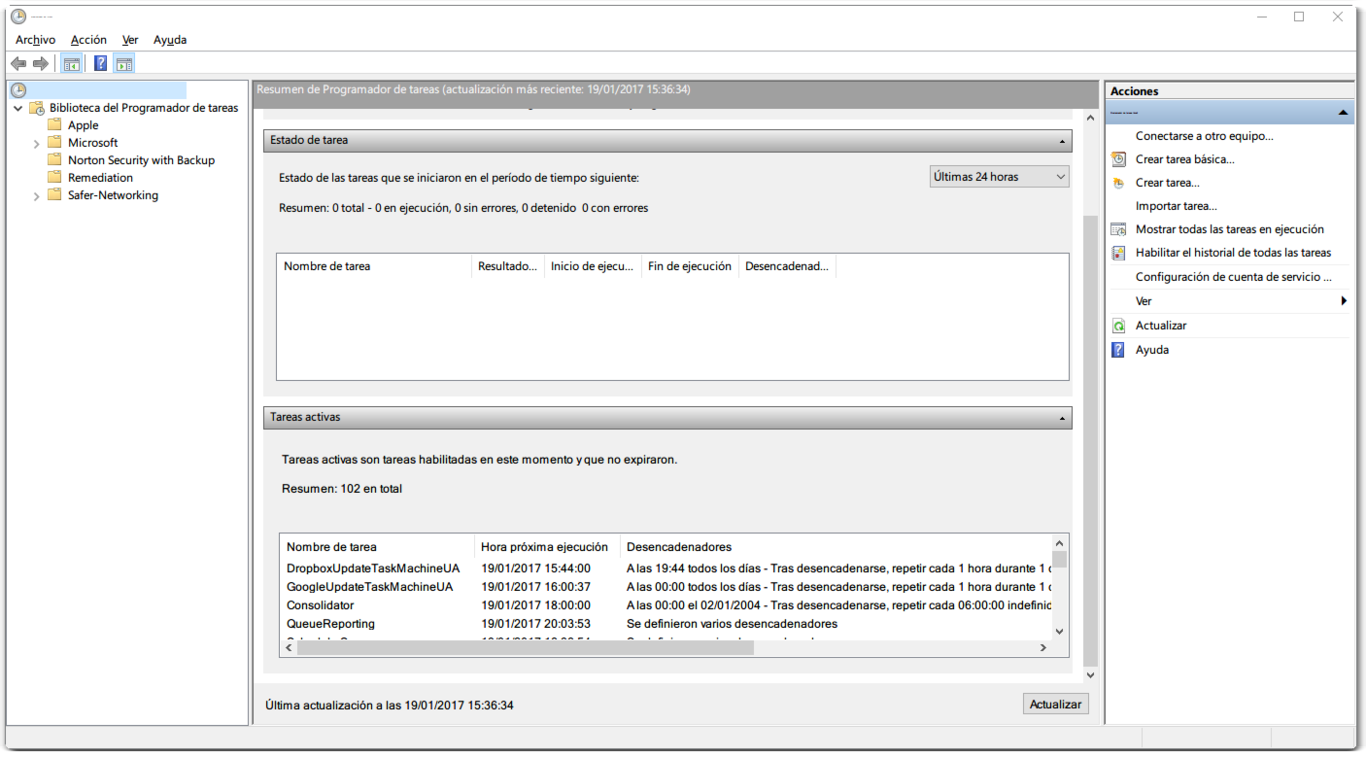Open the Últimas 24 horas dropdown
1366x758 pixels.
pyautogui.click(x=999, y=177)
